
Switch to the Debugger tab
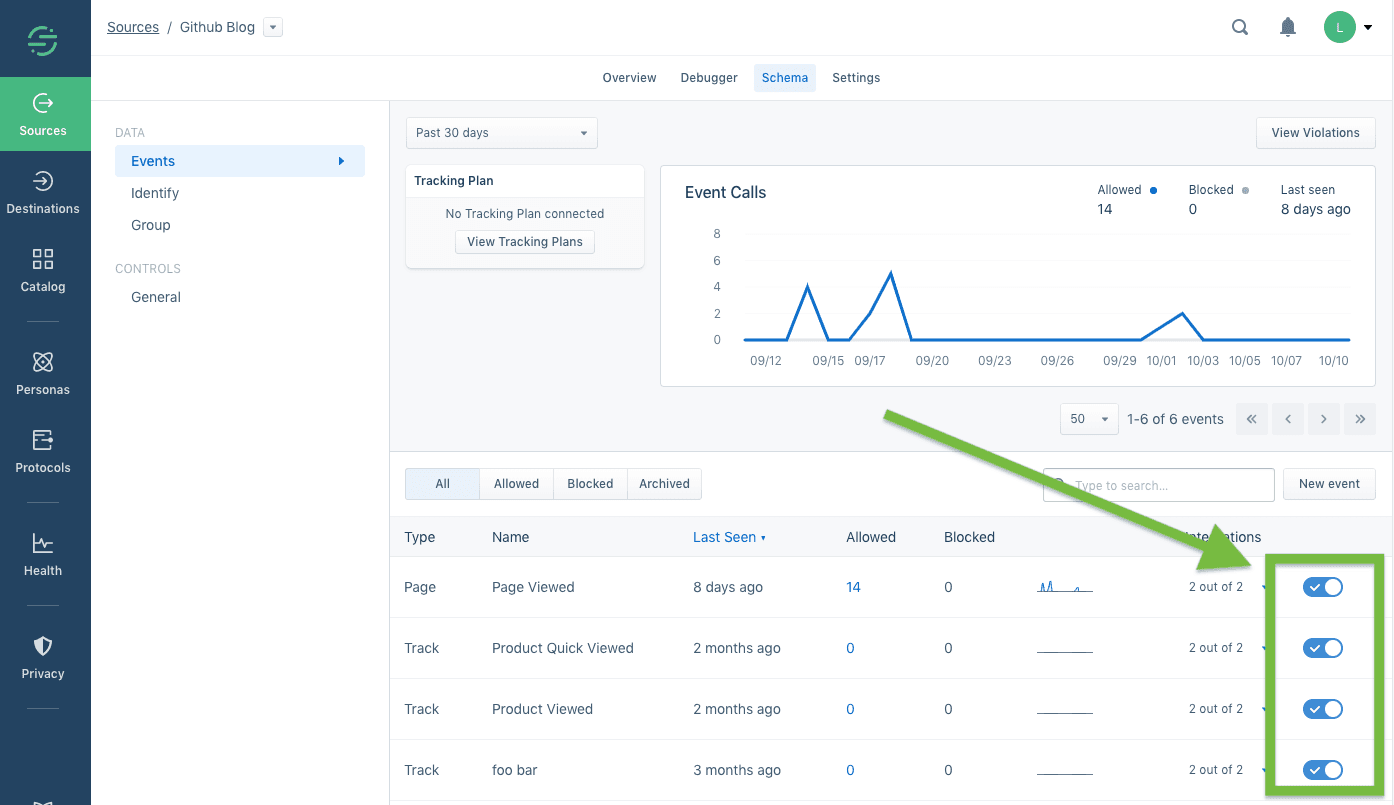[708, 77]
